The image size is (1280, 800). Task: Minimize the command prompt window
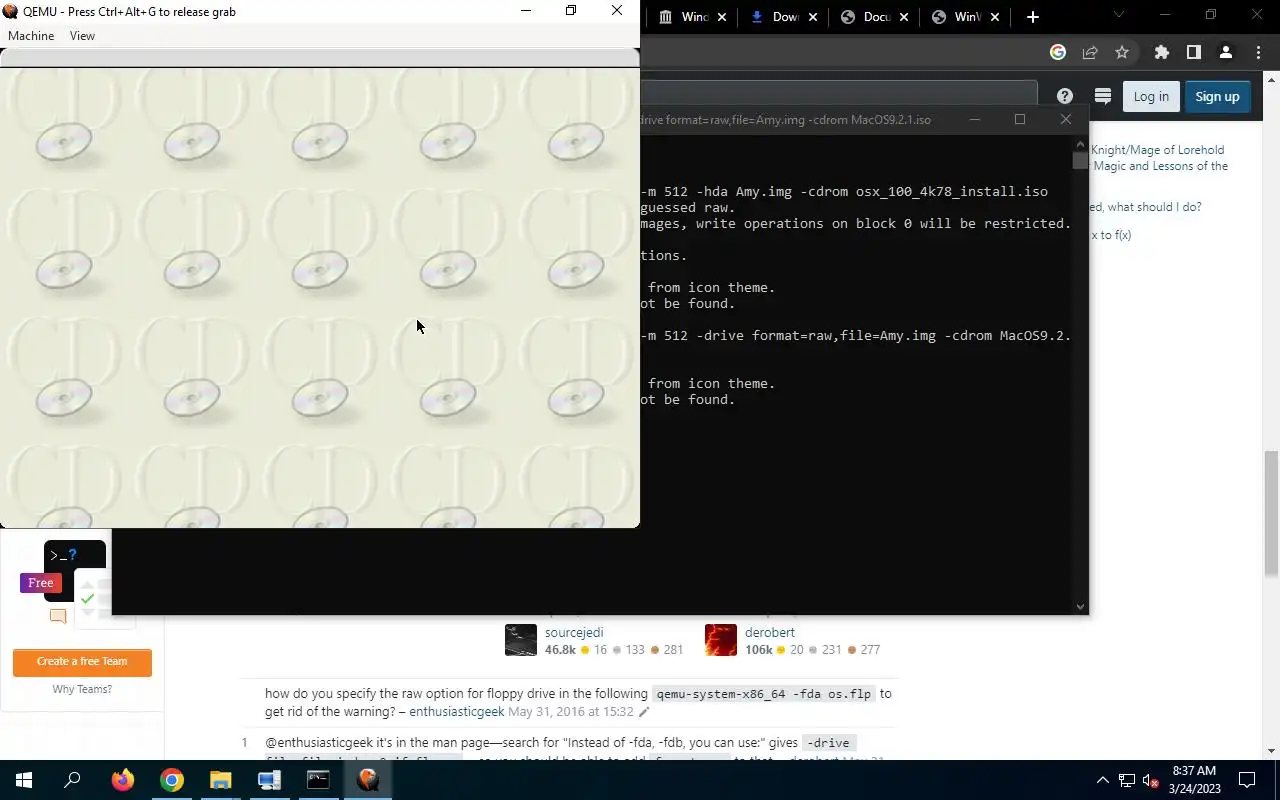[x=975, y=119]
